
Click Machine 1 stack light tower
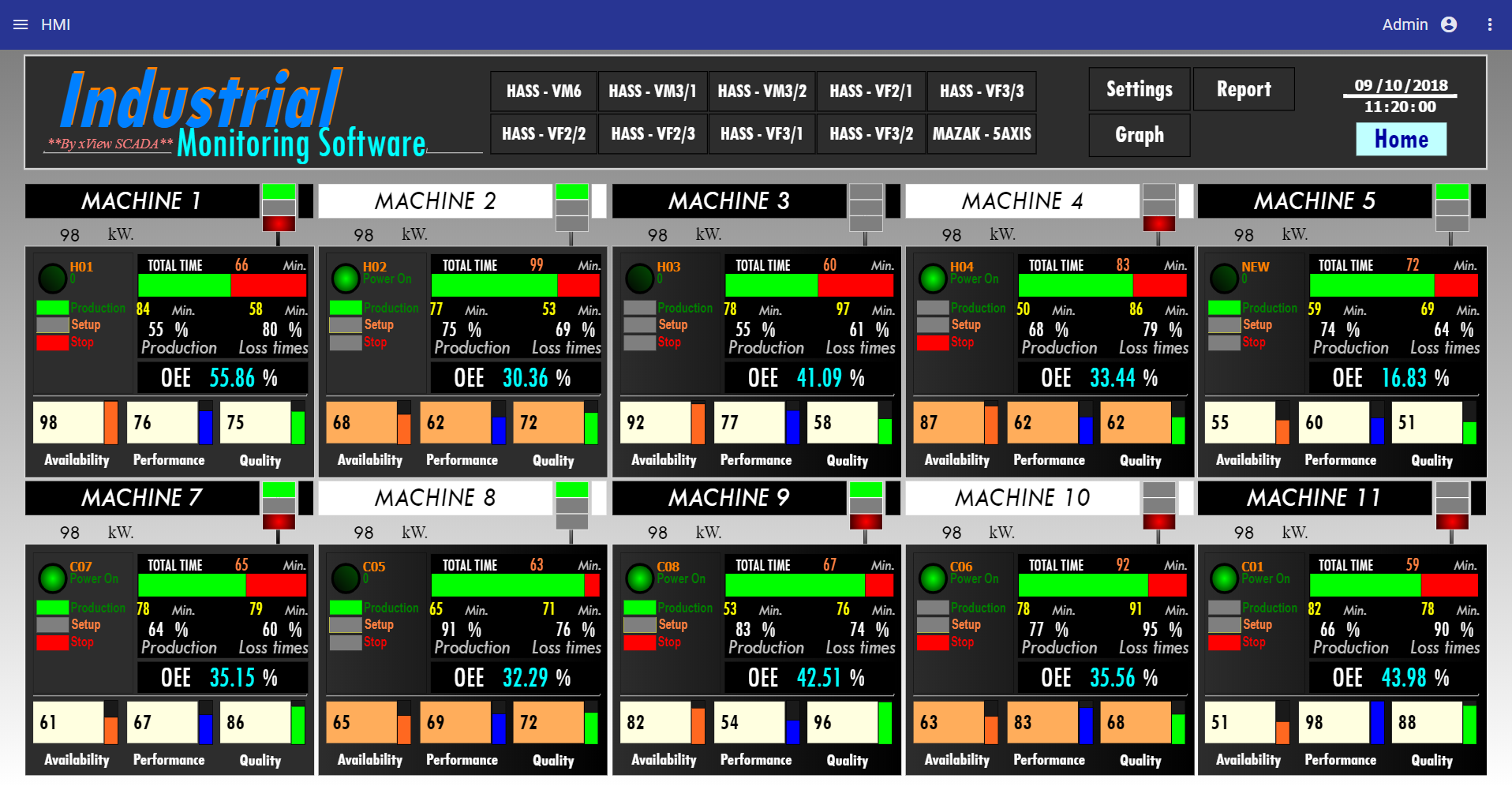click(279, 208)
